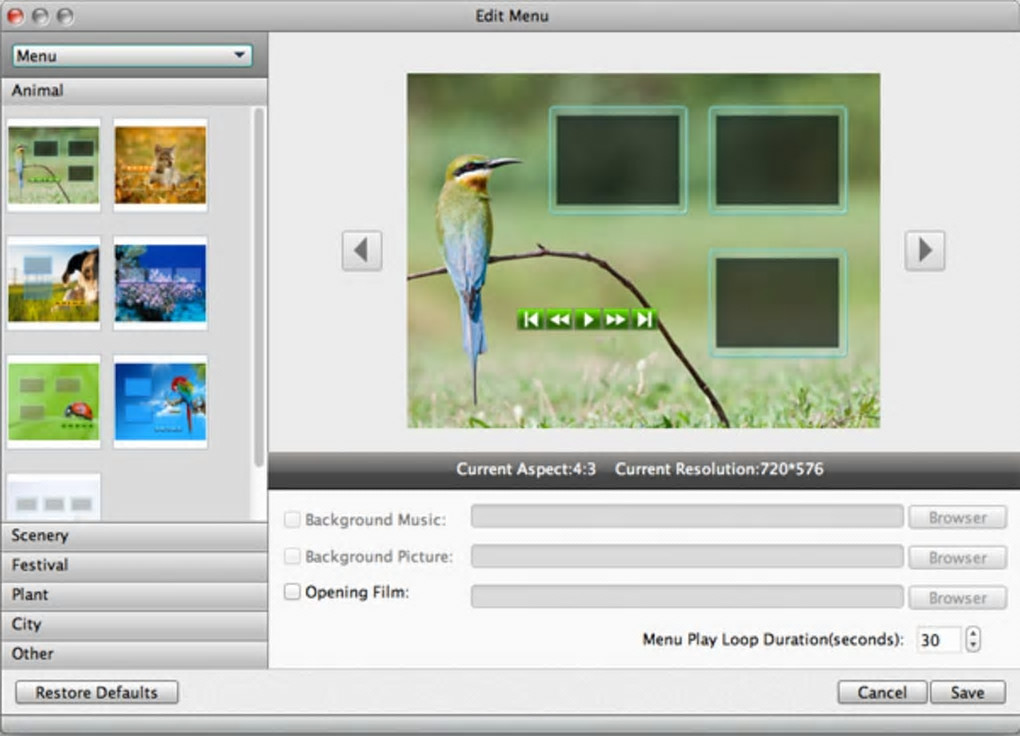Increase loop duration with stepper up arrow
The width and height of the screenshot is (1020, 736).
point(973,633)
